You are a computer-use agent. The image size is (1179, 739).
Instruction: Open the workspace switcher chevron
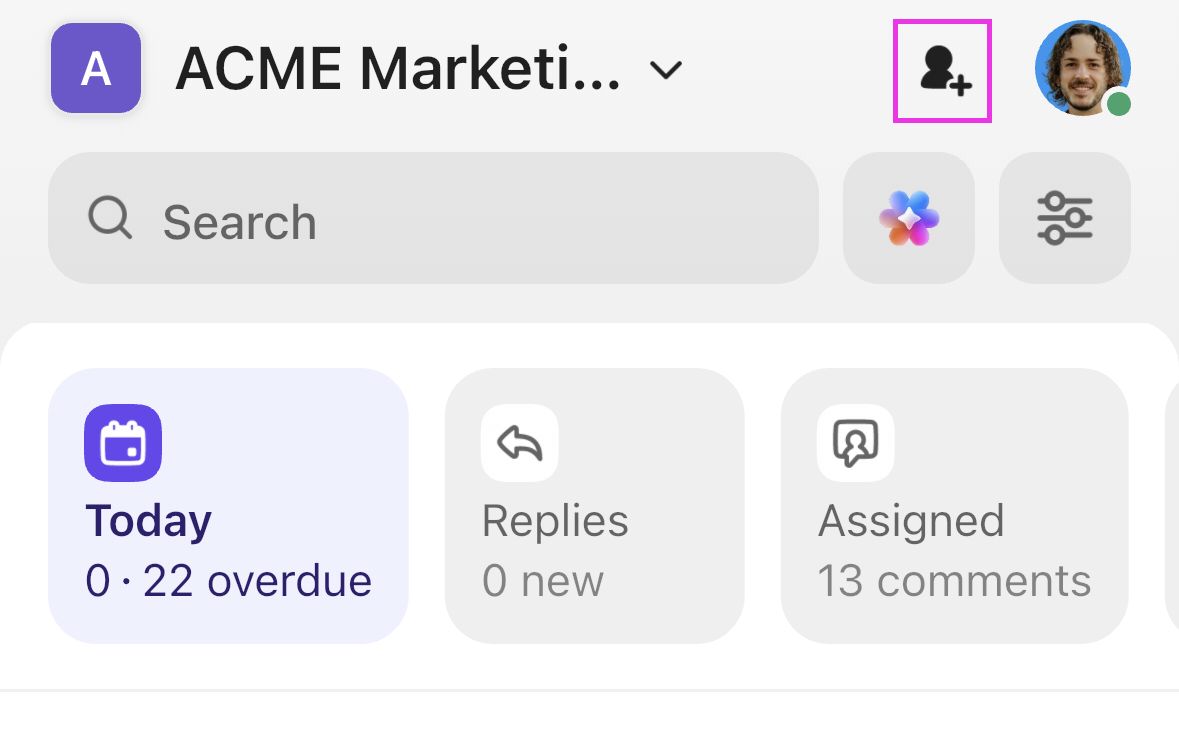pos(666,70)
